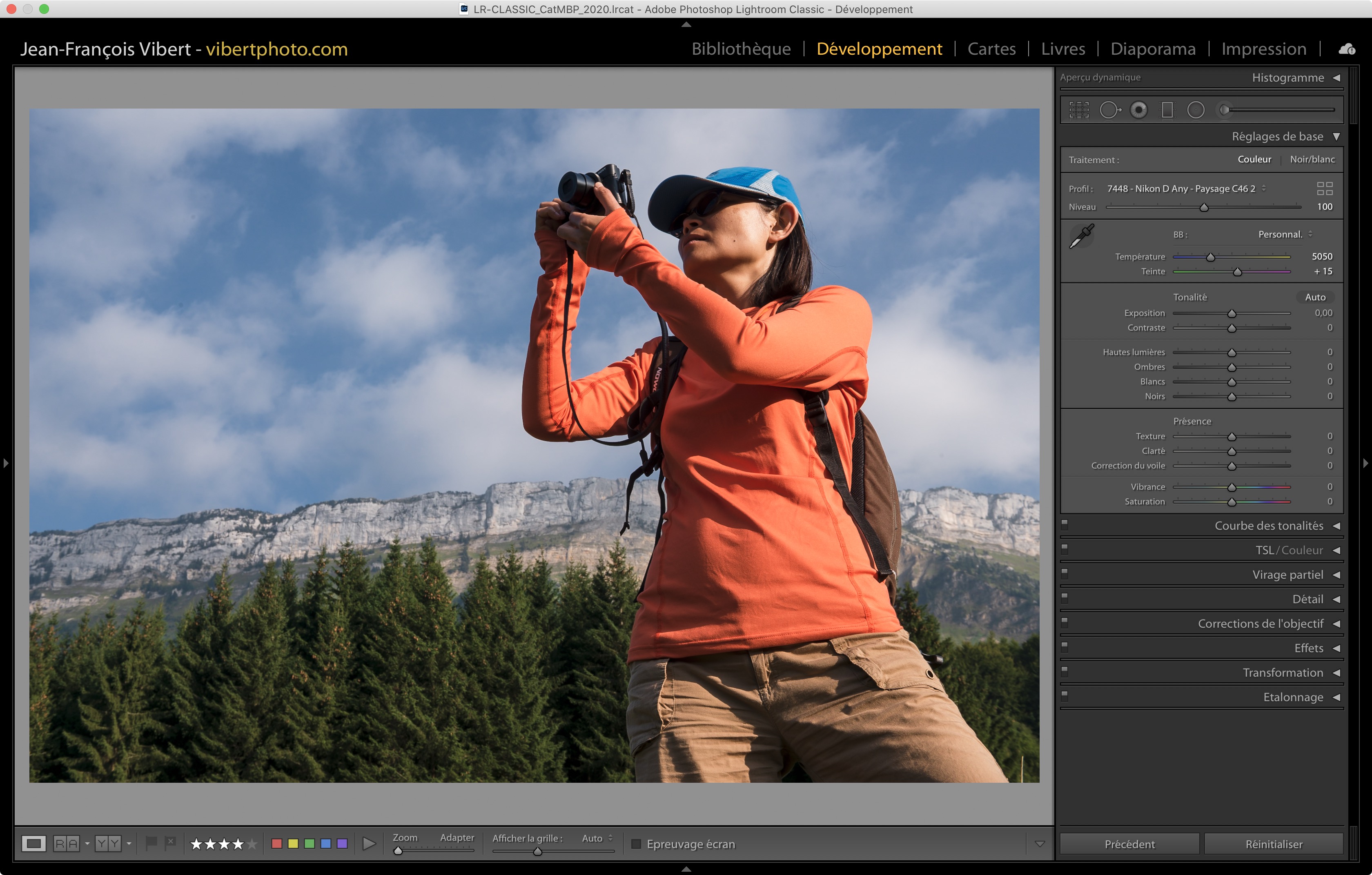Screen dimensions: 1372x875
Task: Apply the red color label swatch
Action: [x=277, y=844]
